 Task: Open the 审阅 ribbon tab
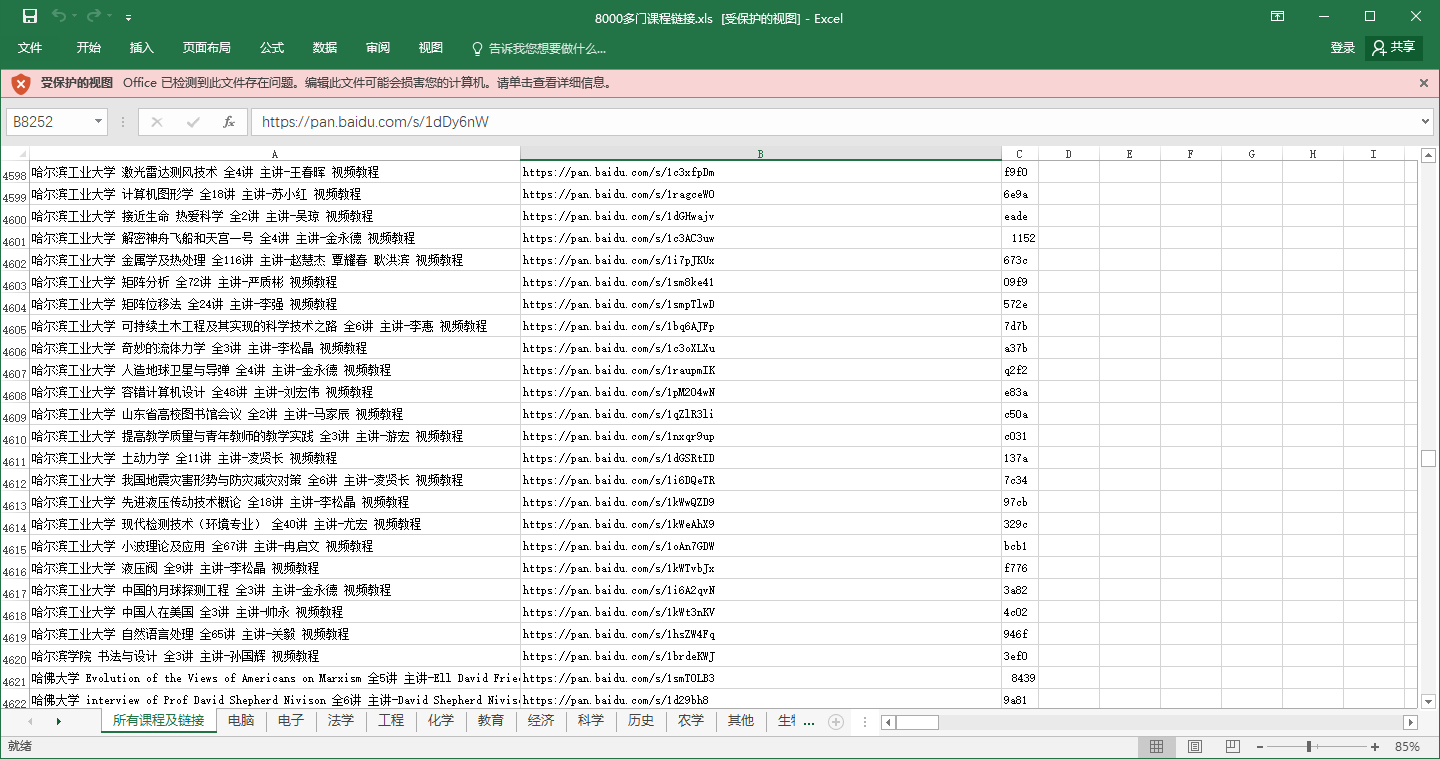378,48
